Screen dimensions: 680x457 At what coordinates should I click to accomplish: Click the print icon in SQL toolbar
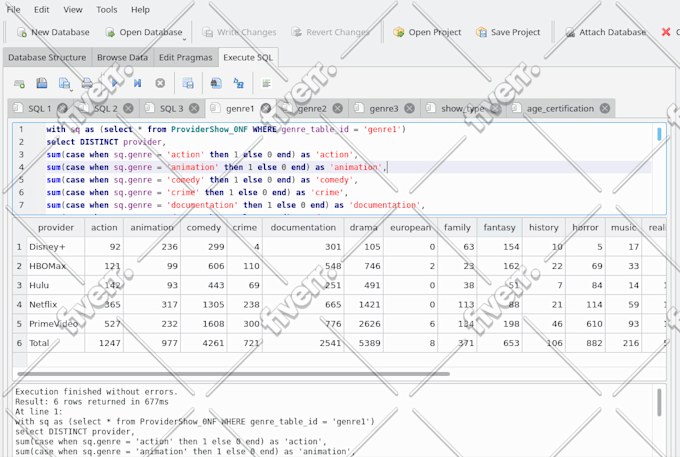pyautogui.click(x=87, y=83)
